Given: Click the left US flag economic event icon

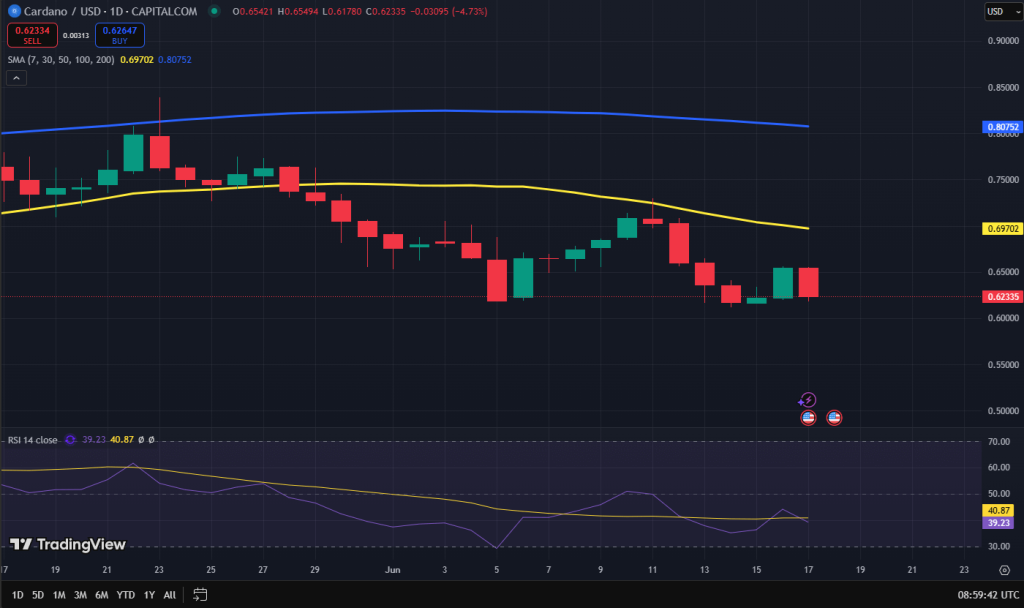Looking at the screenshot, I should tap(807, 417).
